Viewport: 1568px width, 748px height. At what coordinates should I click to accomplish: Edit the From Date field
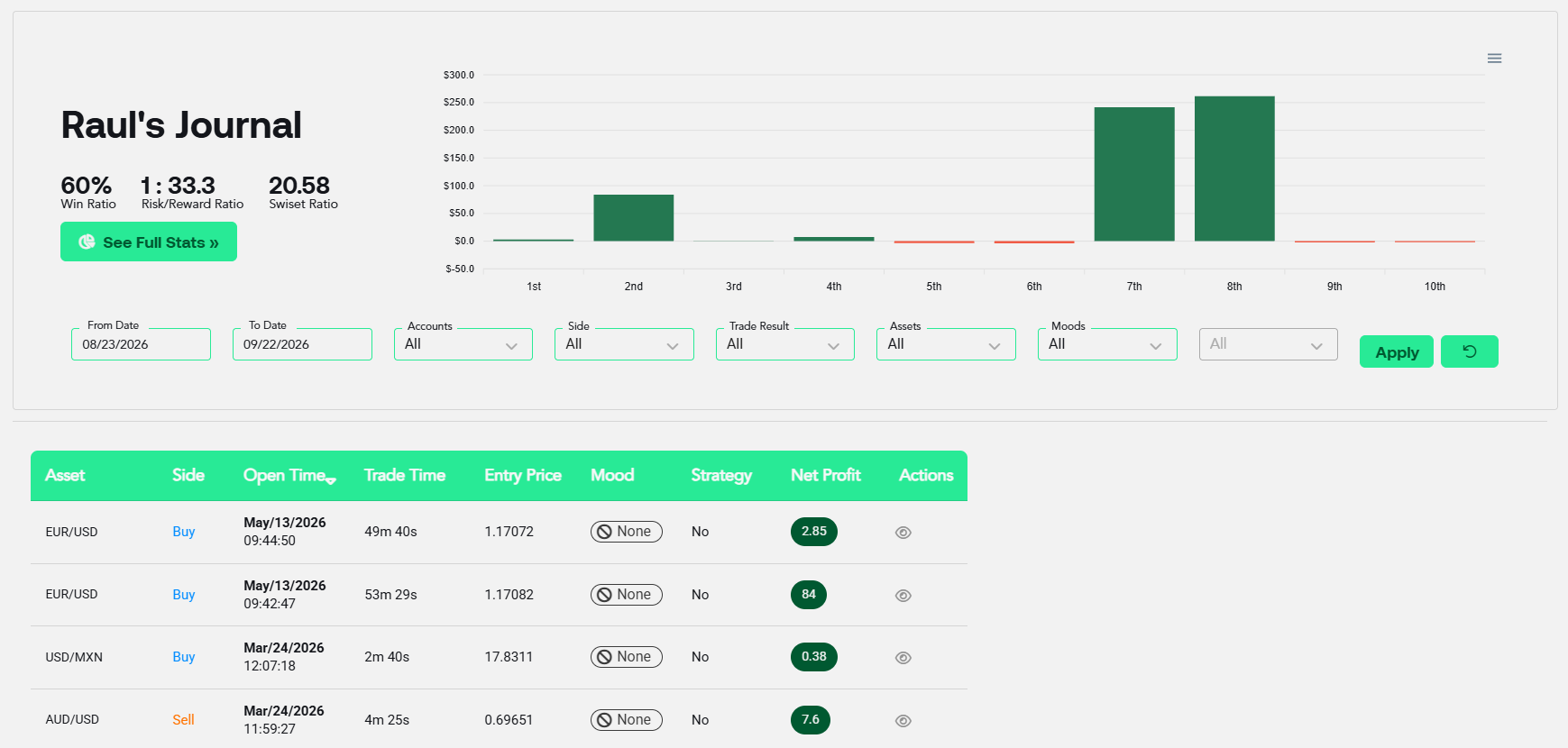pos(141,344)
